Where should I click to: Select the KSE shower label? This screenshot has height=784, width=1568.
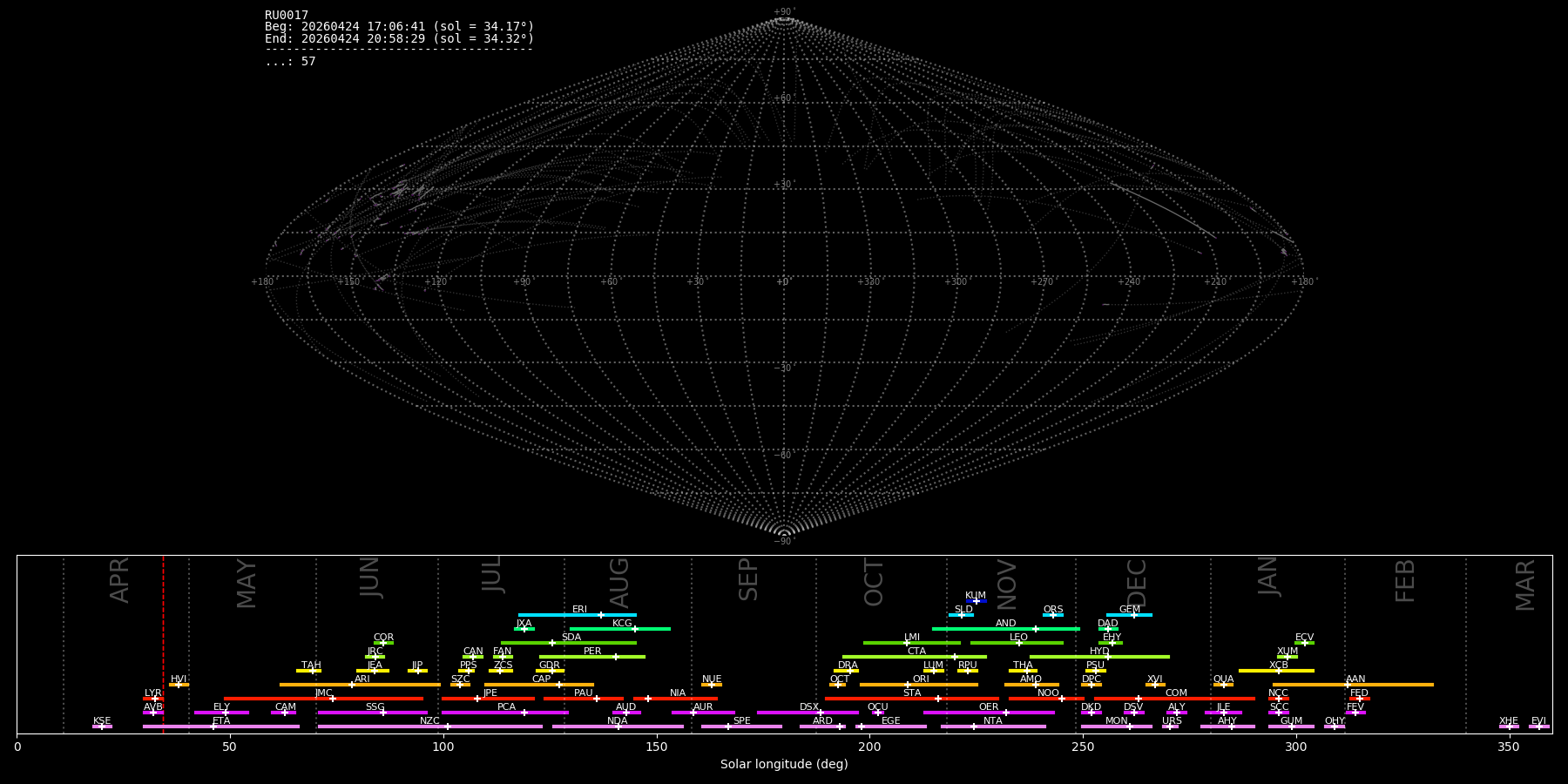coord(102,720)
